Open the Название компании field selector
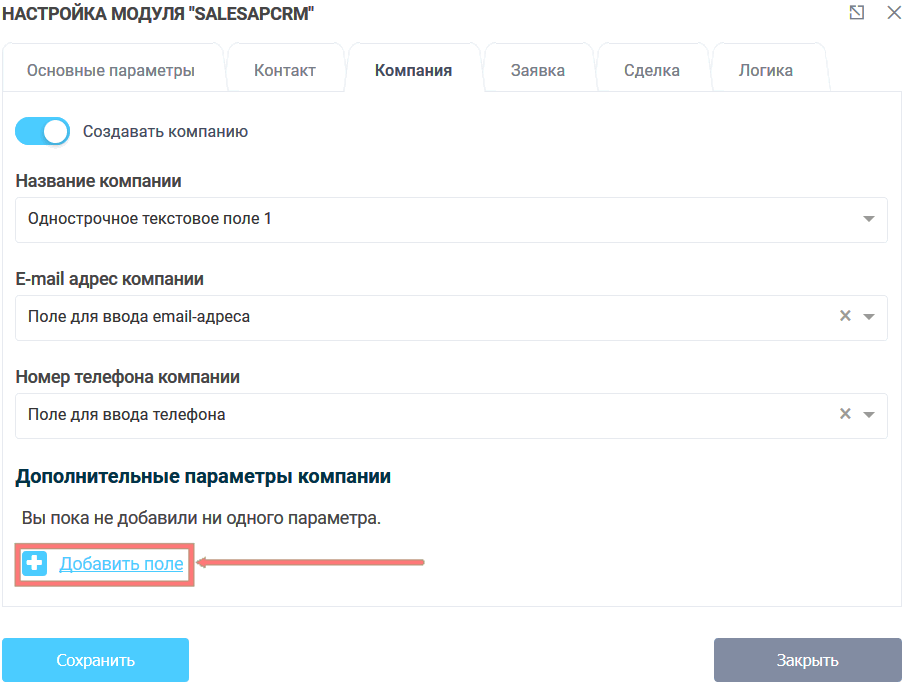The width and height of the screenshot is (904, 684). (x=450, y=220)
